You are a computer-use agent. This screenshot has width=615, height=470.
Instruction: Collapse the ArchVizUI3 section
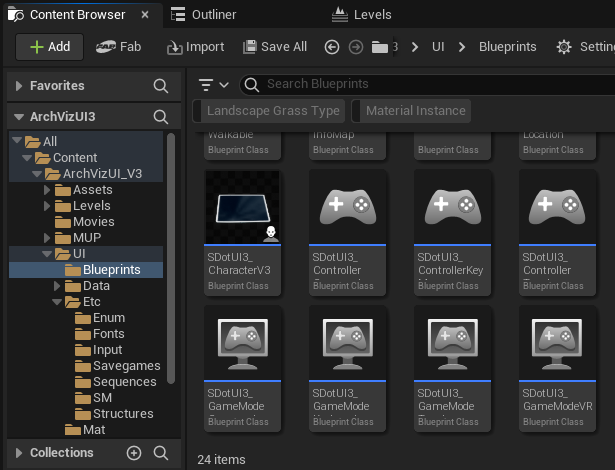(x=18, y=117)
